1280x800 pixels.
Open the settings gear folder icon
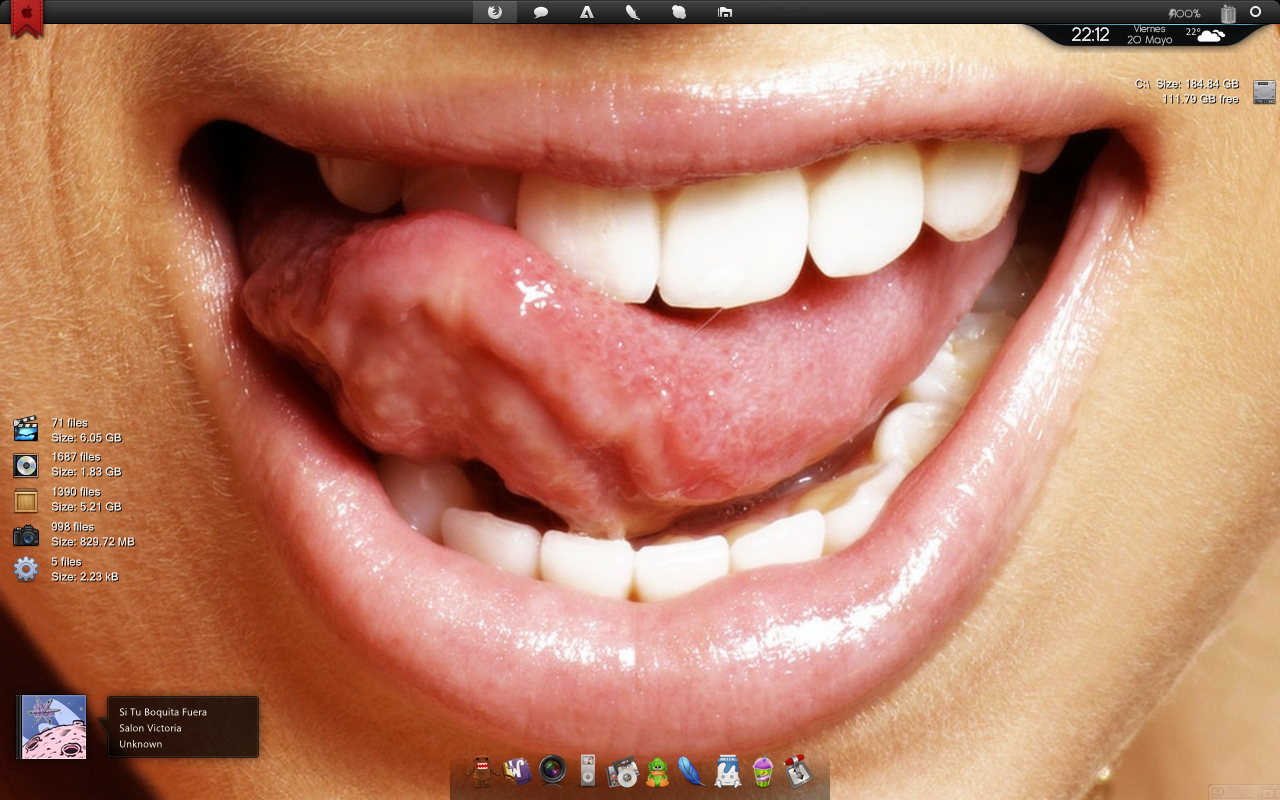[x=26, y=570]
